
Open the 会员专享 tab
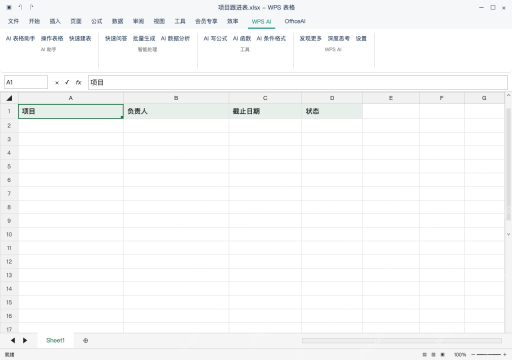tap(206, 21)
